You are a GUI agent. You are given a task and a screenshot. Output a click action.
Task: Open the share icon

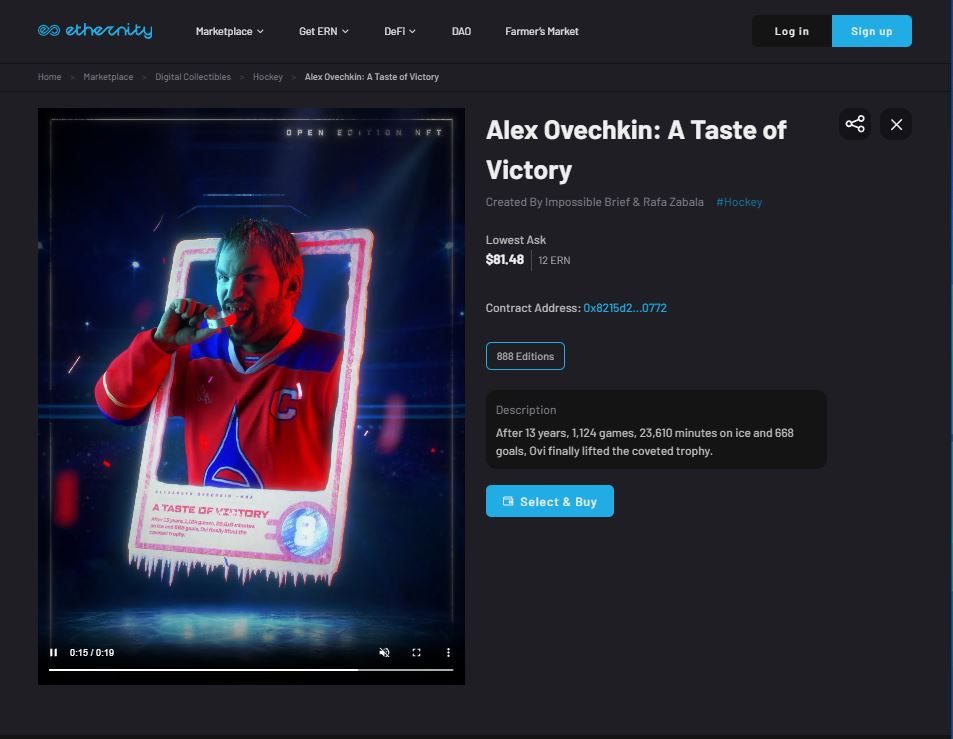click(x=855, y=124)
